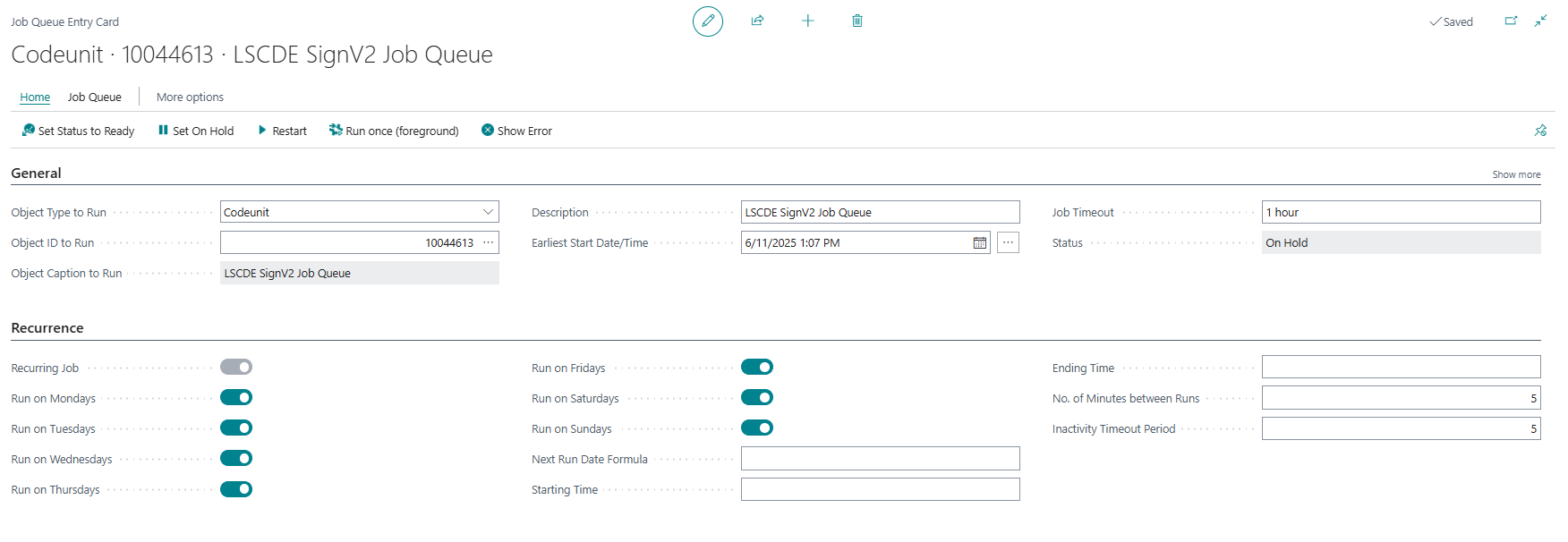The image size is (1568, 542).
Task: Open card in new window icon
Action: click(1511, 21)
